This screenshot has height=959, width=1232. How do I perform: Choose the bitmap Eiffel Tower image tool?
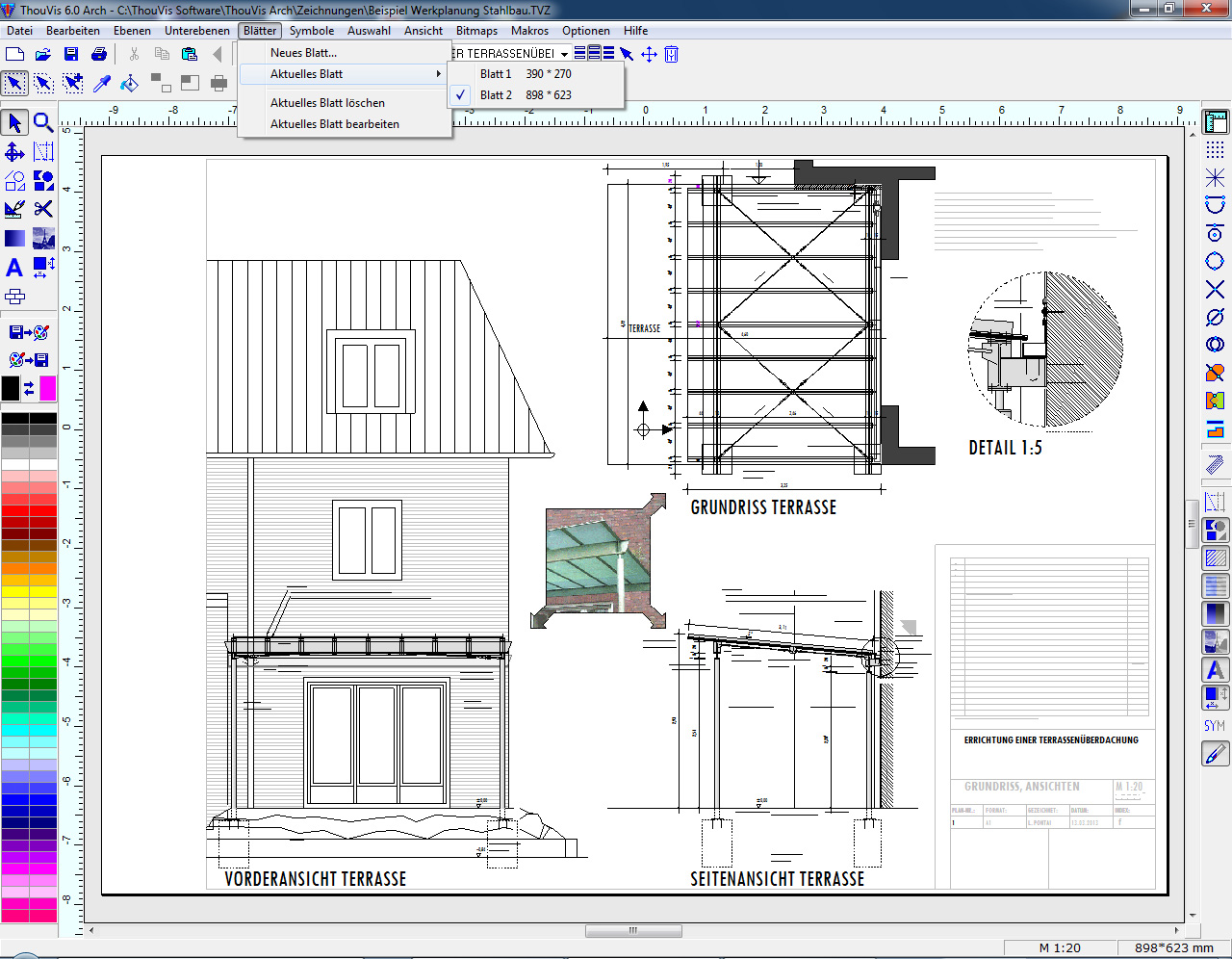(x=43, y=238)
